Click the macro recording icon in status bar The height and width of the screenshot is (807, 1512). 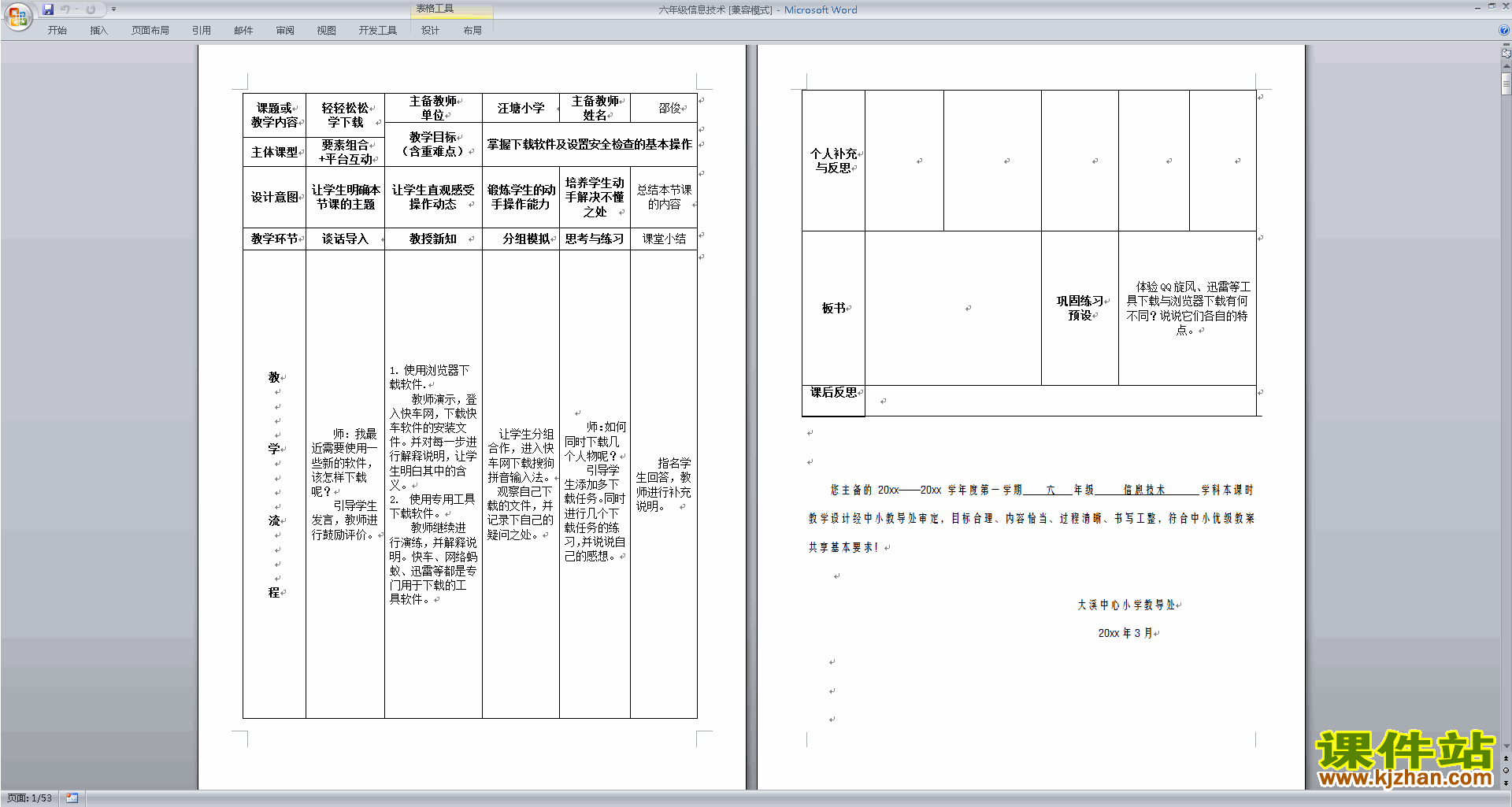pyautogui.click(x=72, y=798)
